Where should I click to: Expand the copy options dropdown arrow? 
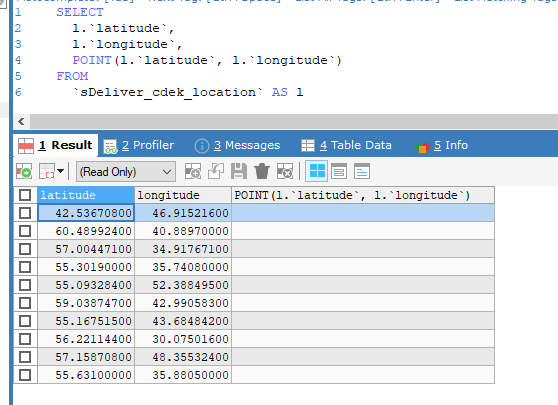(x=60, y=171)
